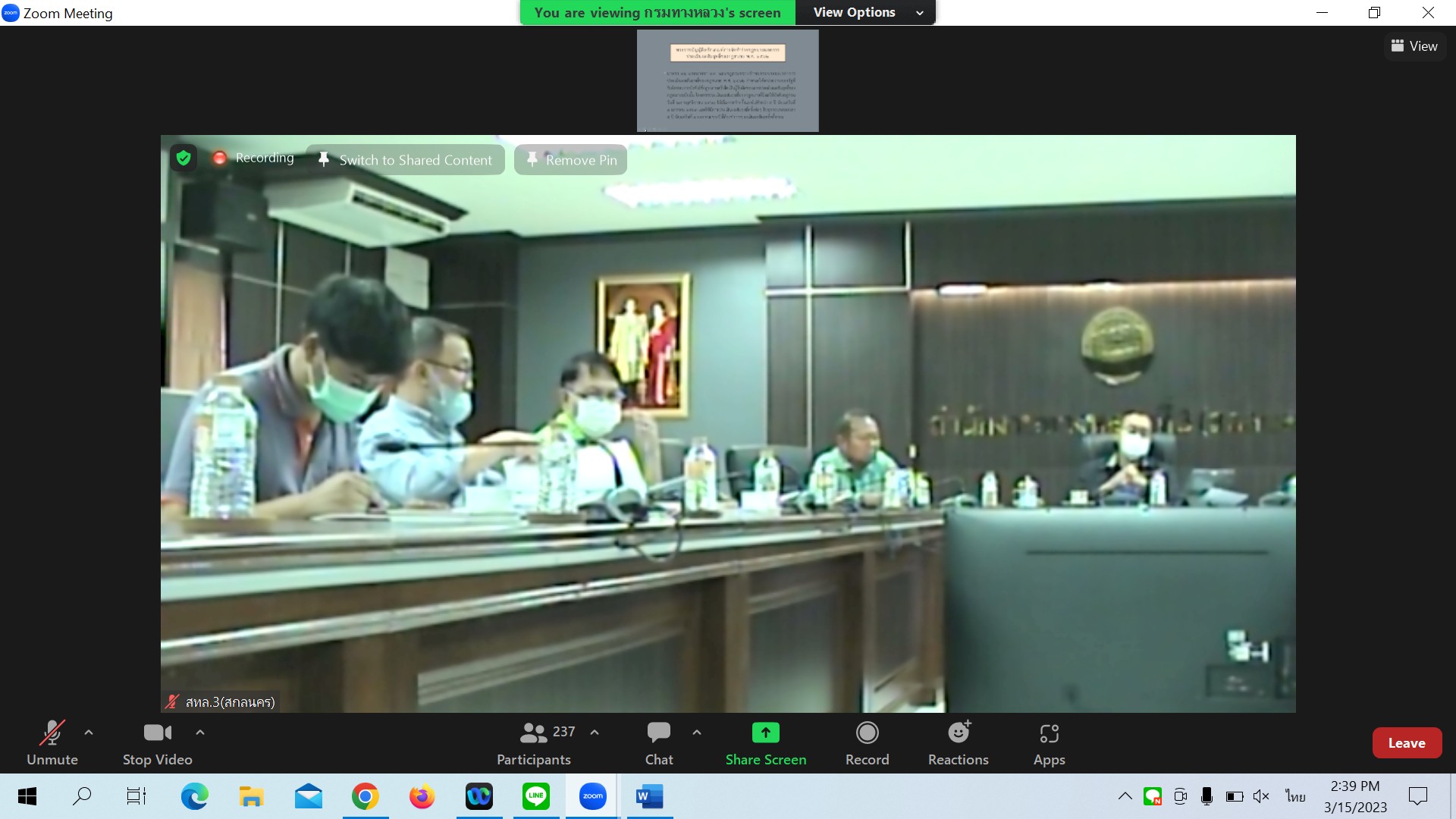Viewport: 1456px width, 819px height.
Task: Stop Video camera toggle
Action: click(x=157, y=742)
